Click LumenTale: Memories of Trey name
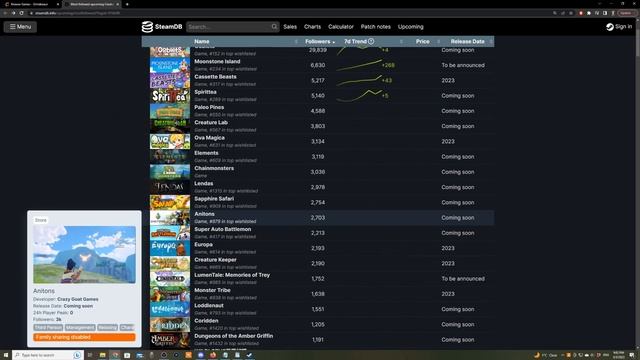Screen dimensions: 640x360 pyautogui.click(x=232, y=275)
